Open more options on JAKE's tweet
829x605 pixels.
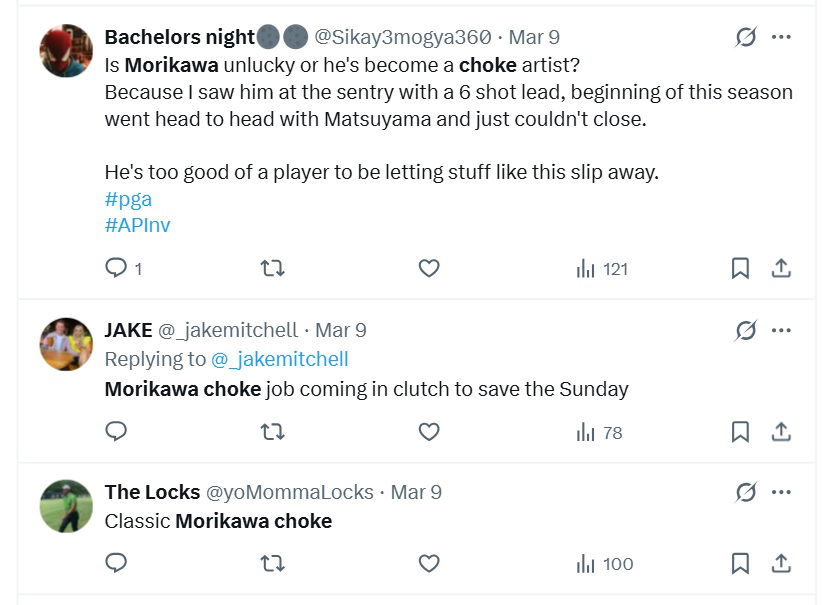(x=781, y=329)
